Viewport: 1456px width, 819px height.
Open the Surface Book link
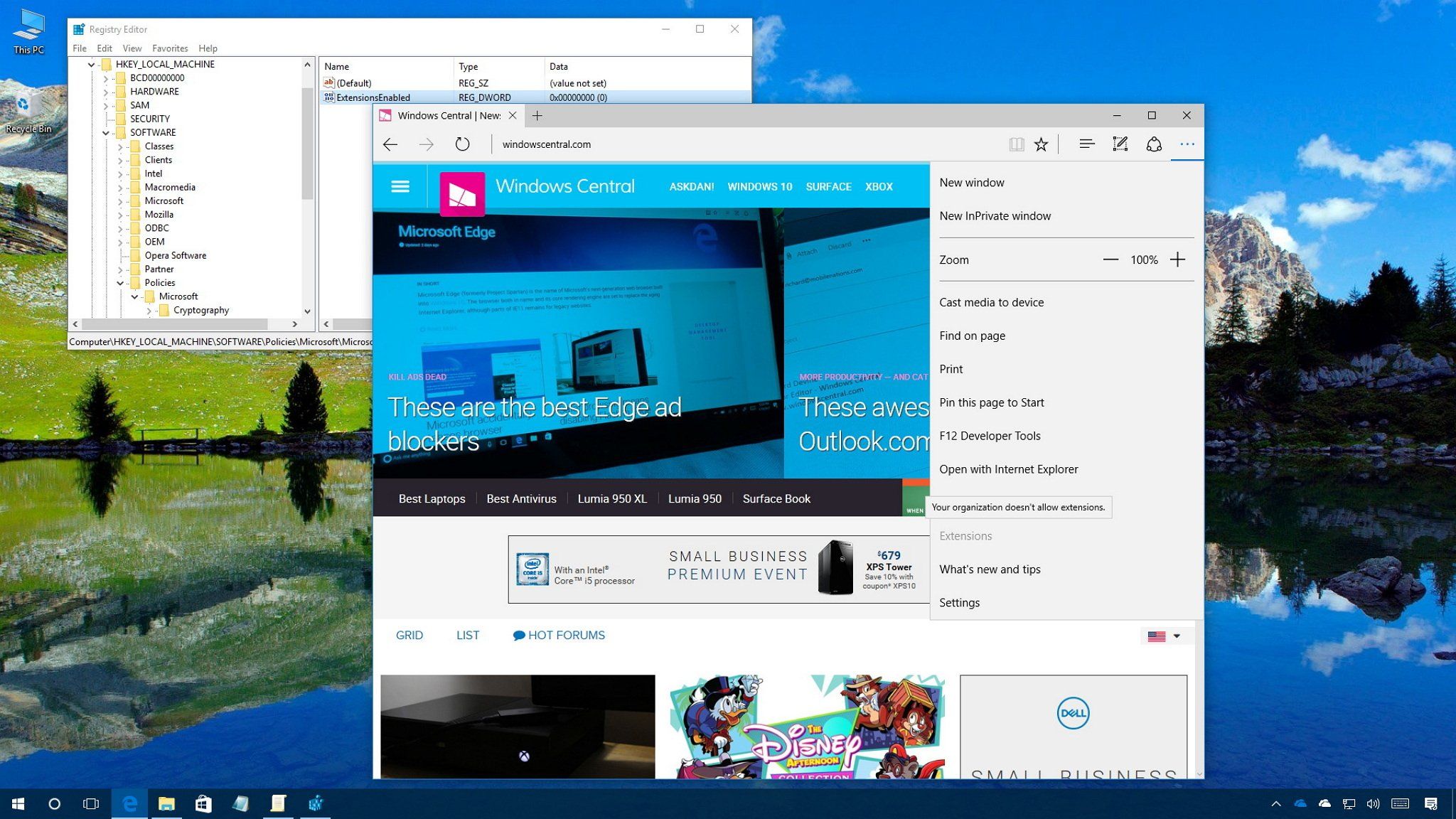(x=776, y=498)
